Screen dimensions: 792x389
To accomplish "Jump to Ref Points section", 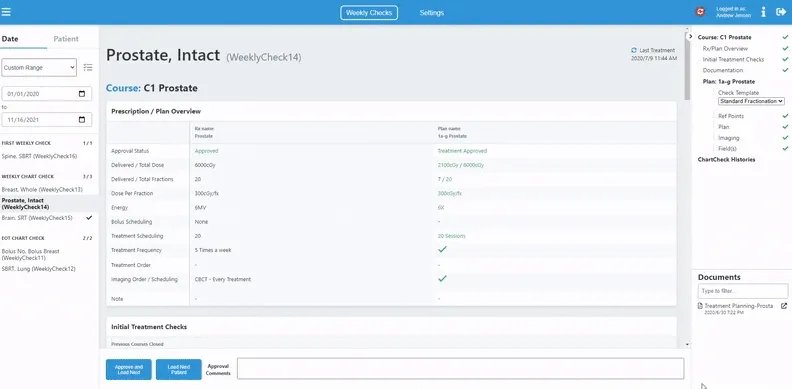I will point(730,116).
